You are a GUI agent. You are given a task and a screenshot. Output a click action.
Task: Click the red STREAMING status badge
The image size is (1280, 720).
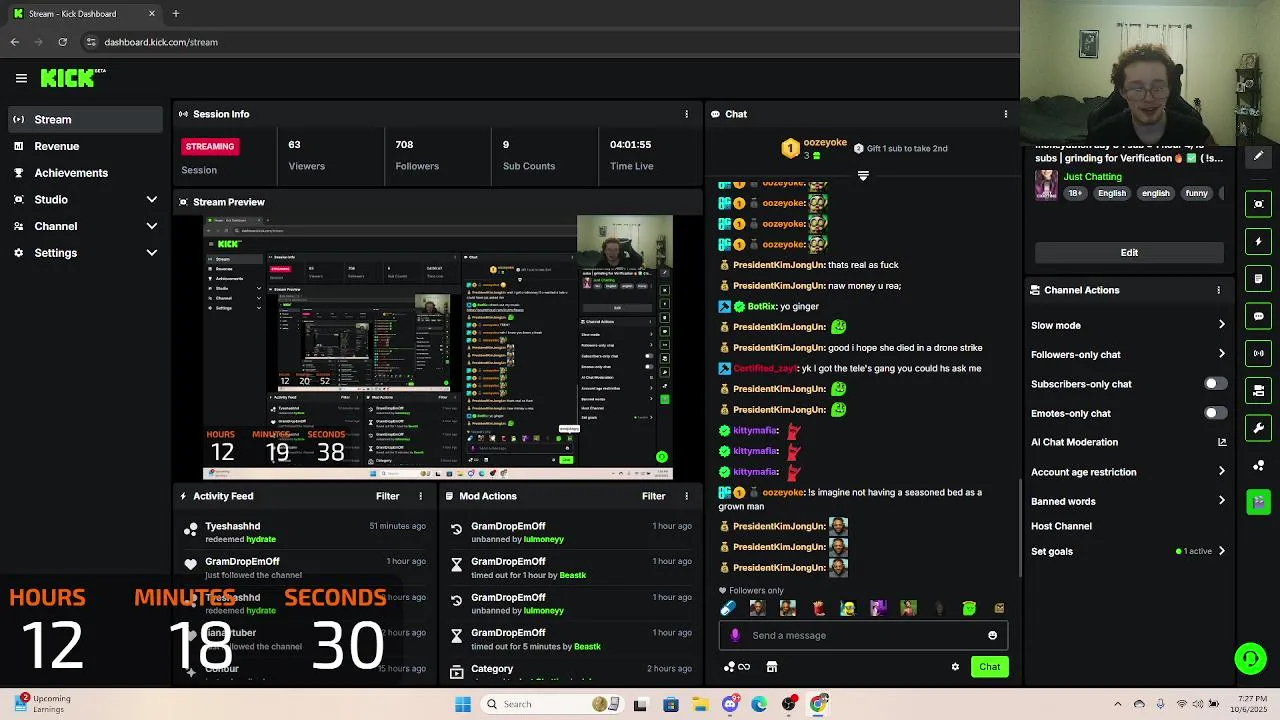point(209,146)
